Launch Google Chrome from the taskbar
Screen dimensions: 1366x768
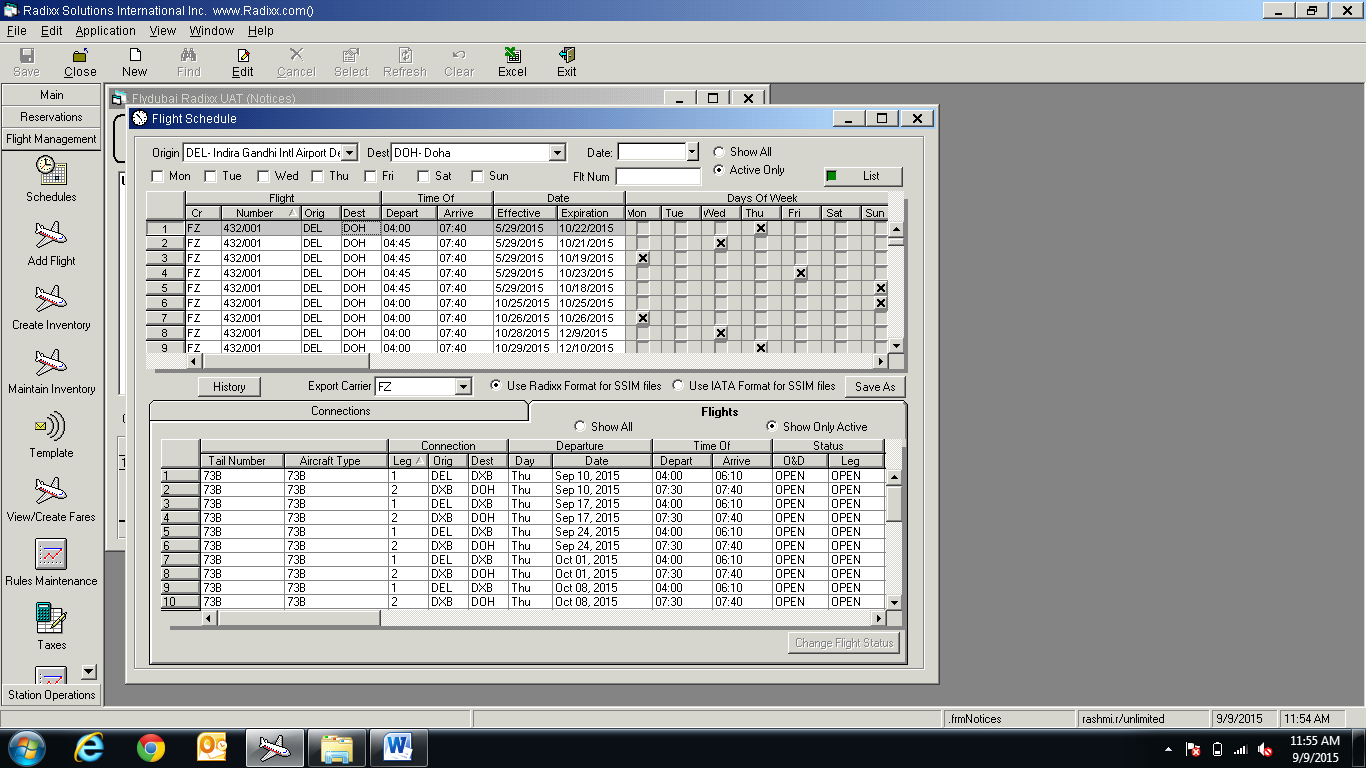[x=151, y=747]
